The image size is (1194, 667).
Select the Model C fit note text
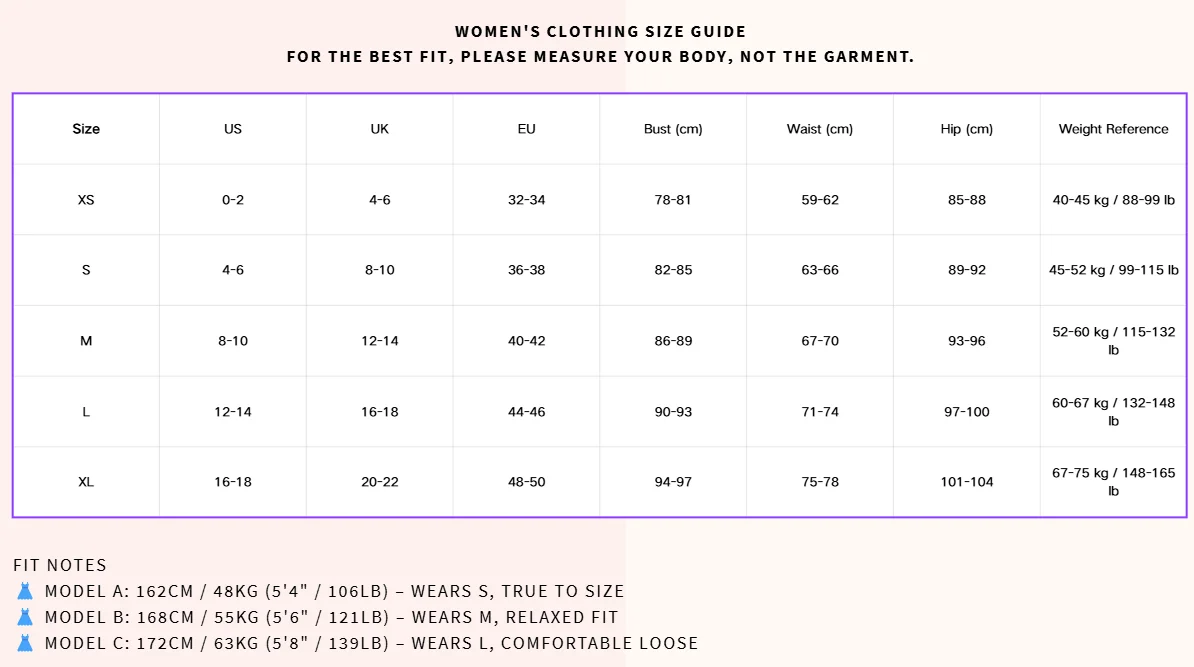click(372, 643)
